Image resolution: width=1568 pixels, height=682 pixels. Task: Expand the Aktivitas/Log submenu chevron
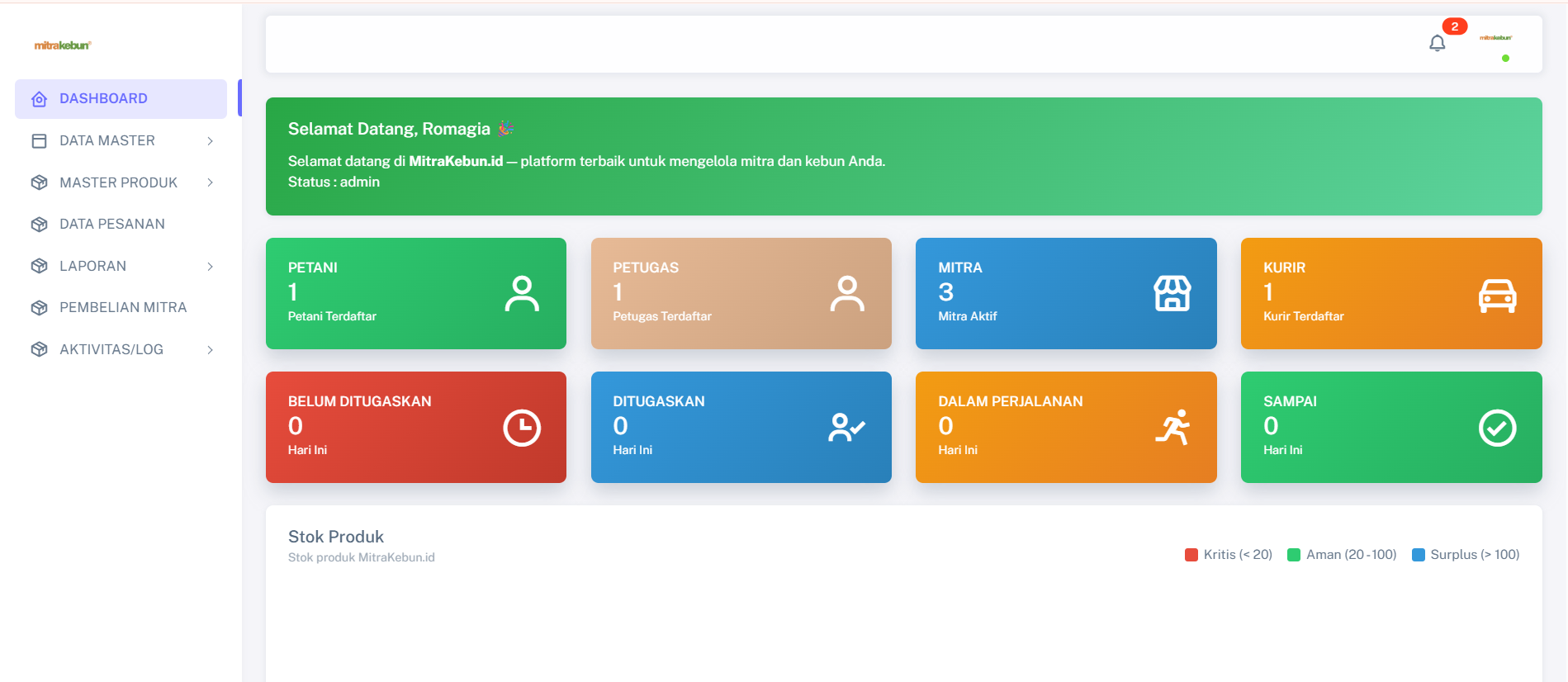point(211,349)
